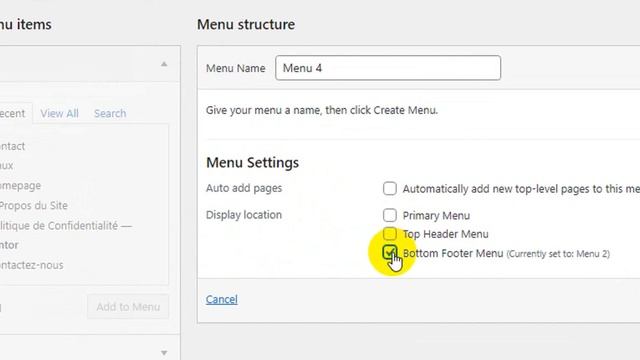640x360 pixels.
Task: Click the Menu Name input field
Action: (x=388, y=68)
